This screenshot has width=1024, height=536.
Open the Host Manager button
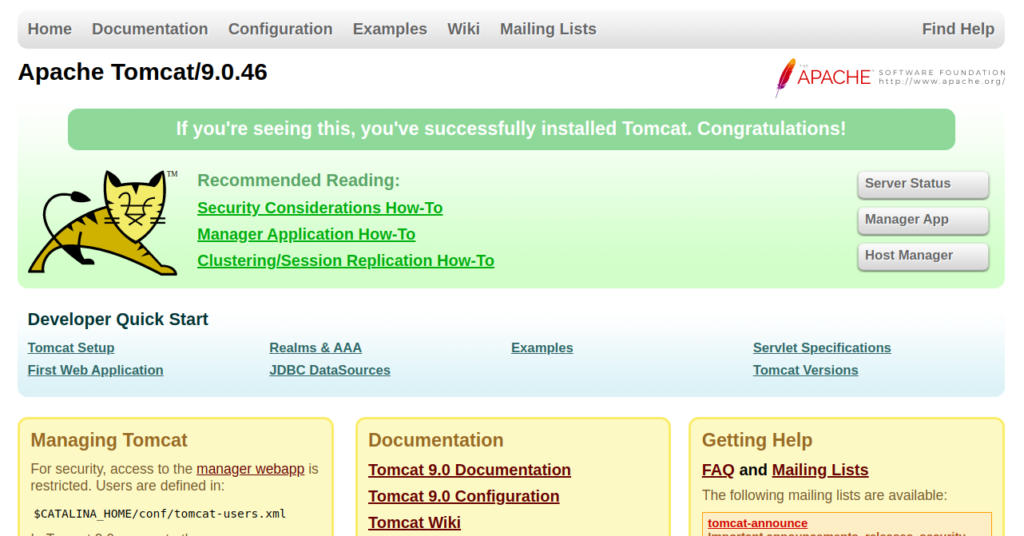[x=923, y=256]
